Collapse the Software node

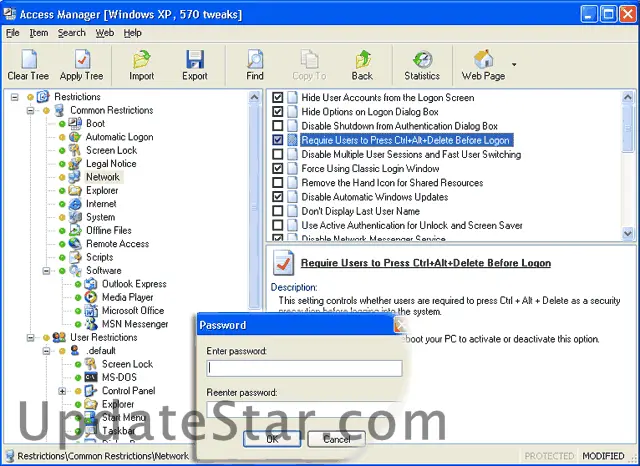pyautogui.click(x=46, y=271)
